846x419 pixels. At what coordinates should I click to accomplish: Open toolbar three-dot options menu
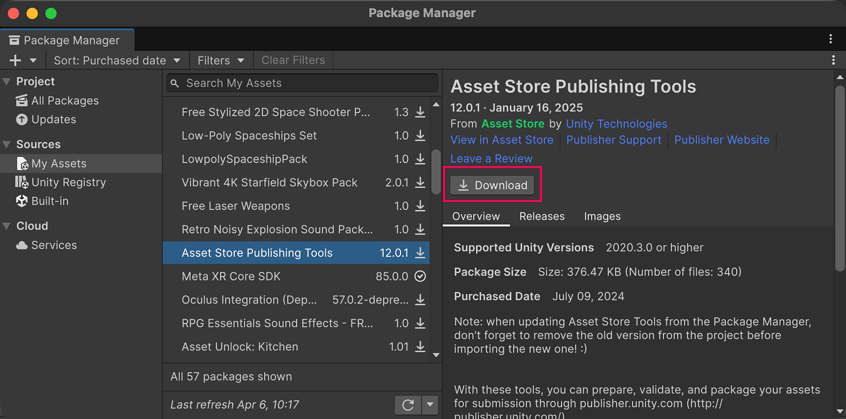[834, 60]
